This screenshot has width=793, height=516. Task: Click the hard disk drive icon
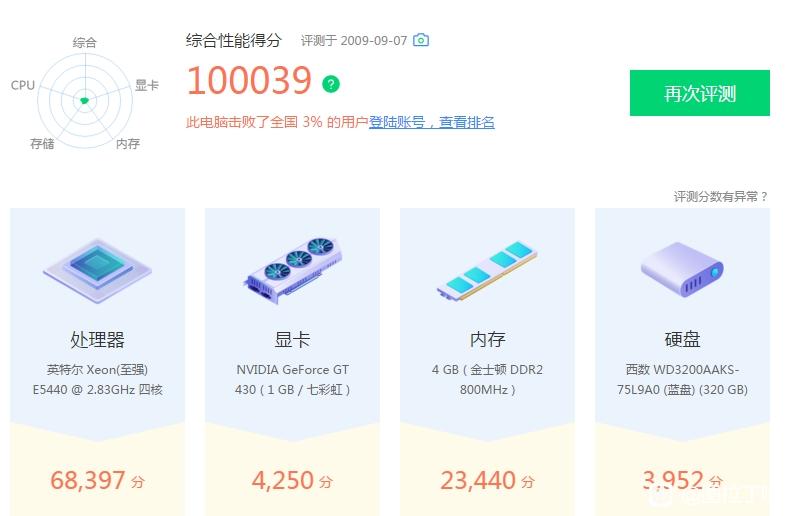click(682, 269)
